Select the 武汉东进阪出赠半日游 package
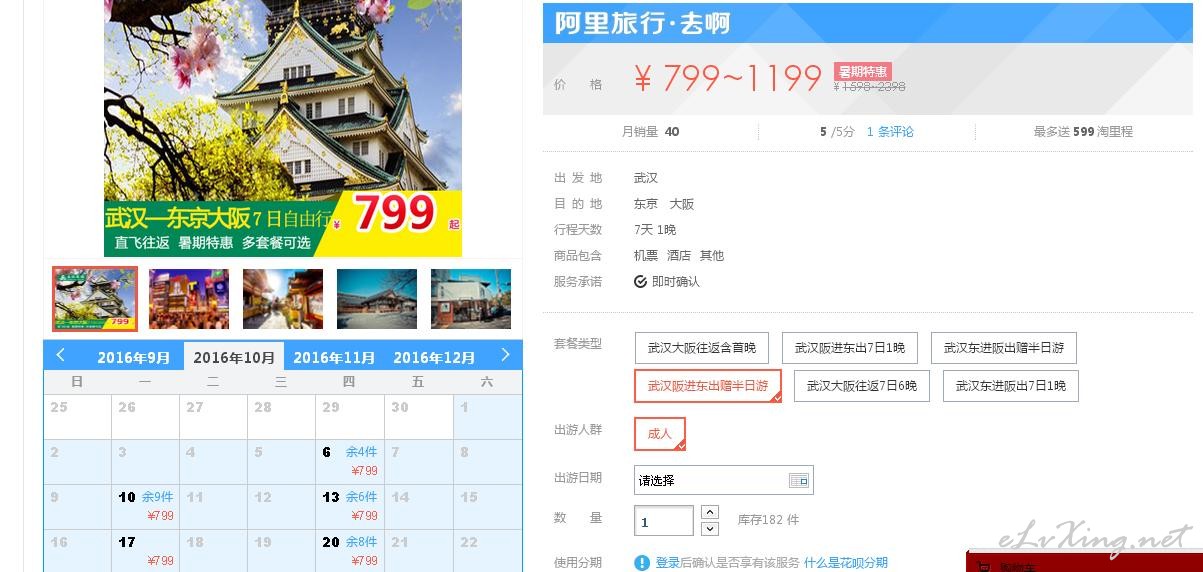The image size is (1203, 572). 1003,348
